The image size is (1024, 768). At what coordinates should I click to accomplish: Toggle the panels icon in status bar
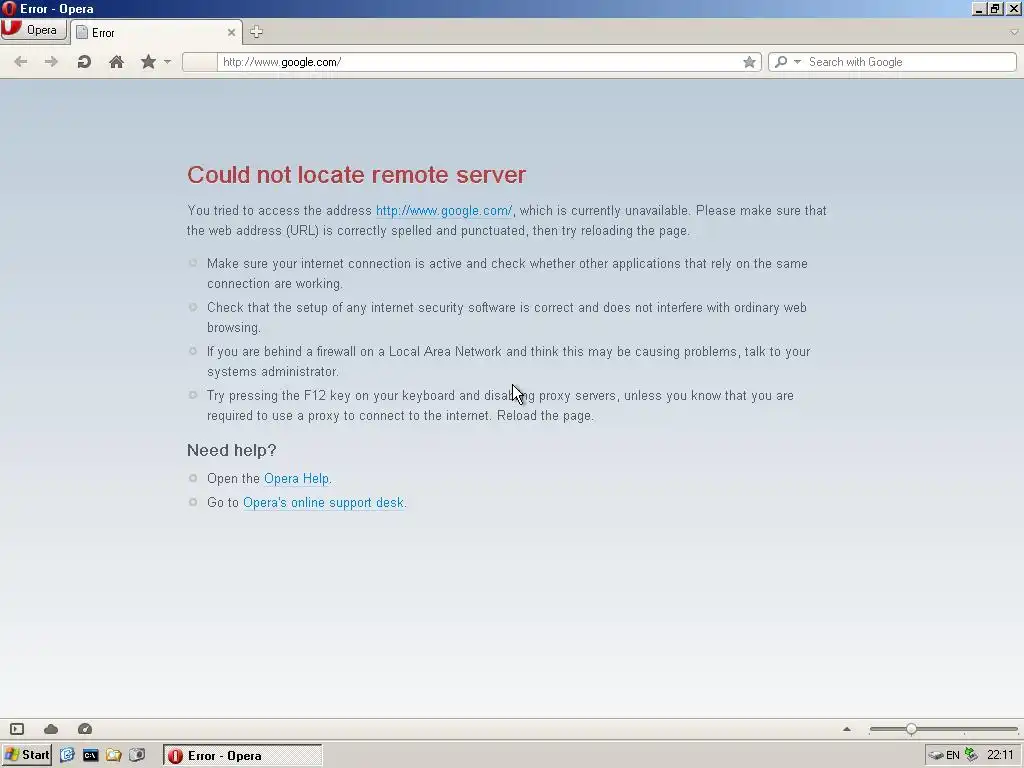(17, 729)
